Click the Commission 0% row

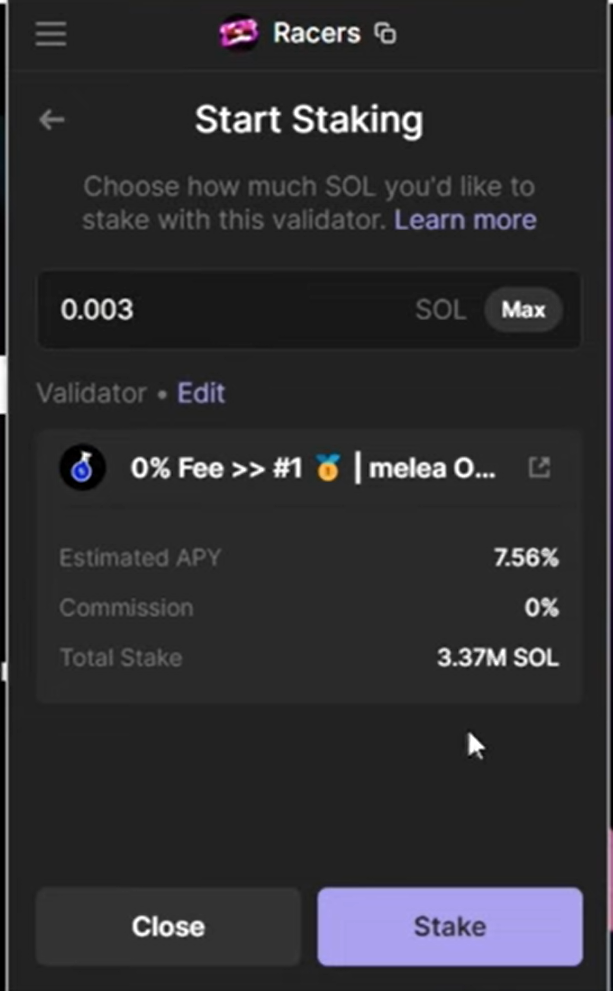(308, 608)
